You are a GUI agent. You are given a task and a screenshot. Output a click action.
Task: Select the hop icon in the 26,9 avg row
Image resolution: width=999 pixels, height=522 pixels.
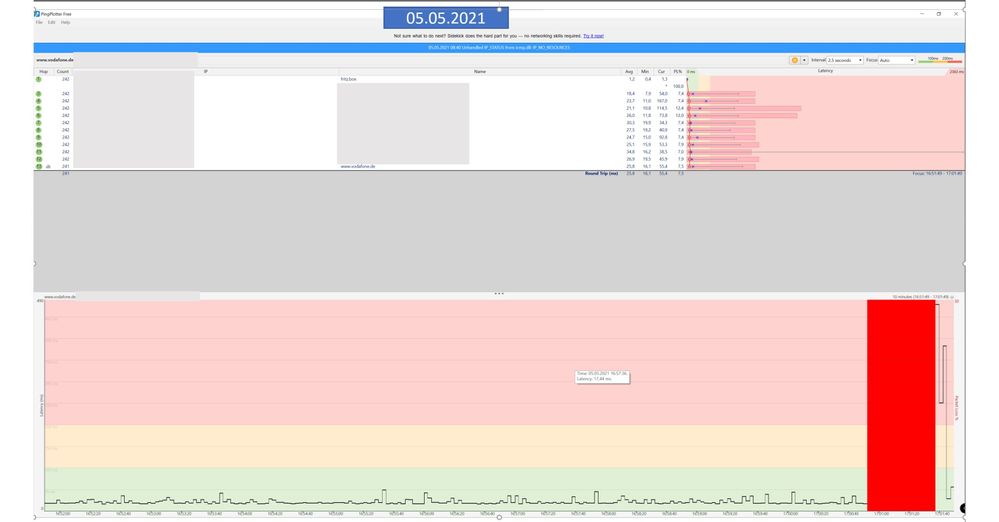click(39, 159)
